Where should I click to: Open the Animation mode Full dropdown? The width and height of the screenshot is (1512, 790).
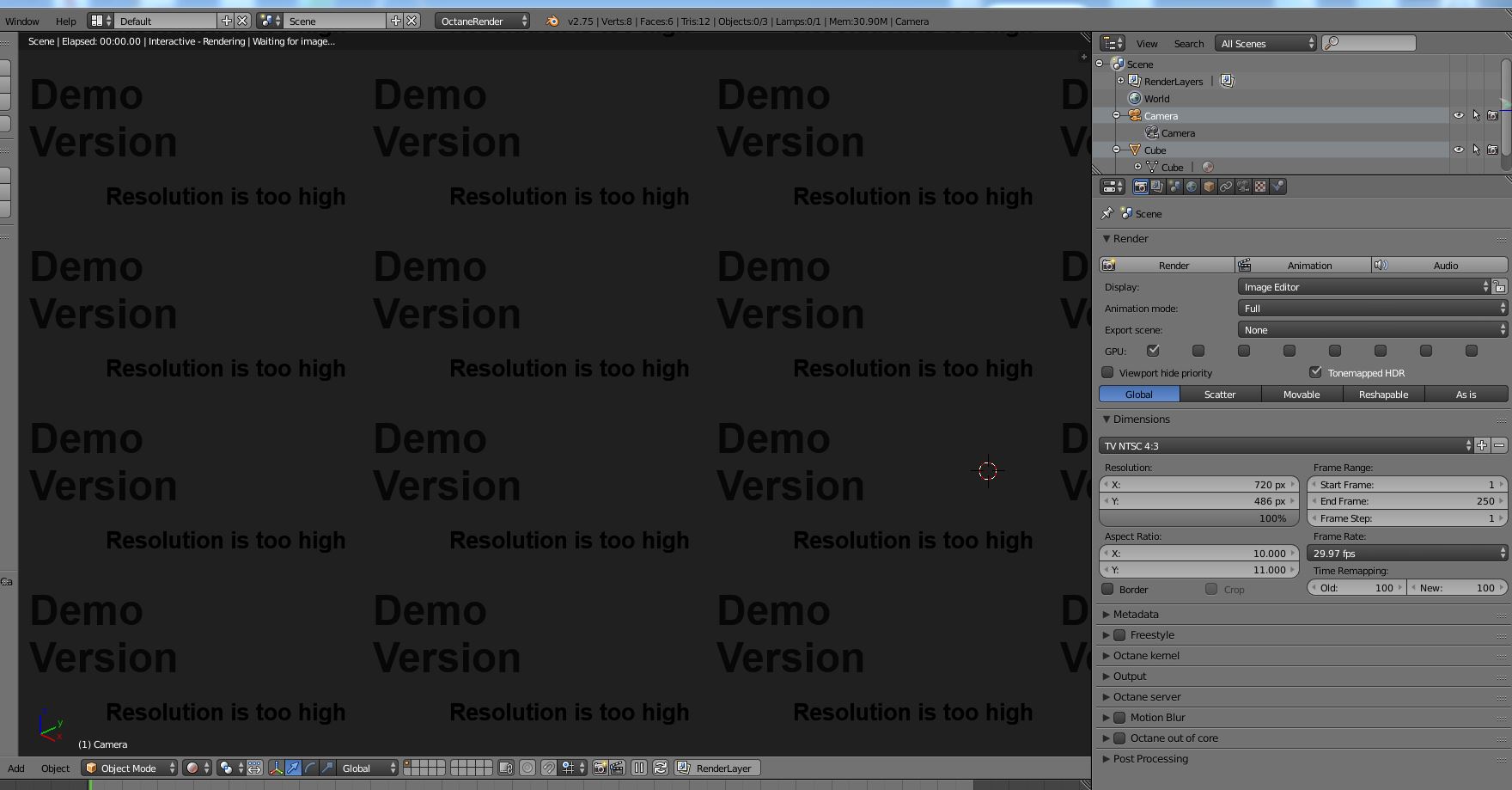(1373, 308)
